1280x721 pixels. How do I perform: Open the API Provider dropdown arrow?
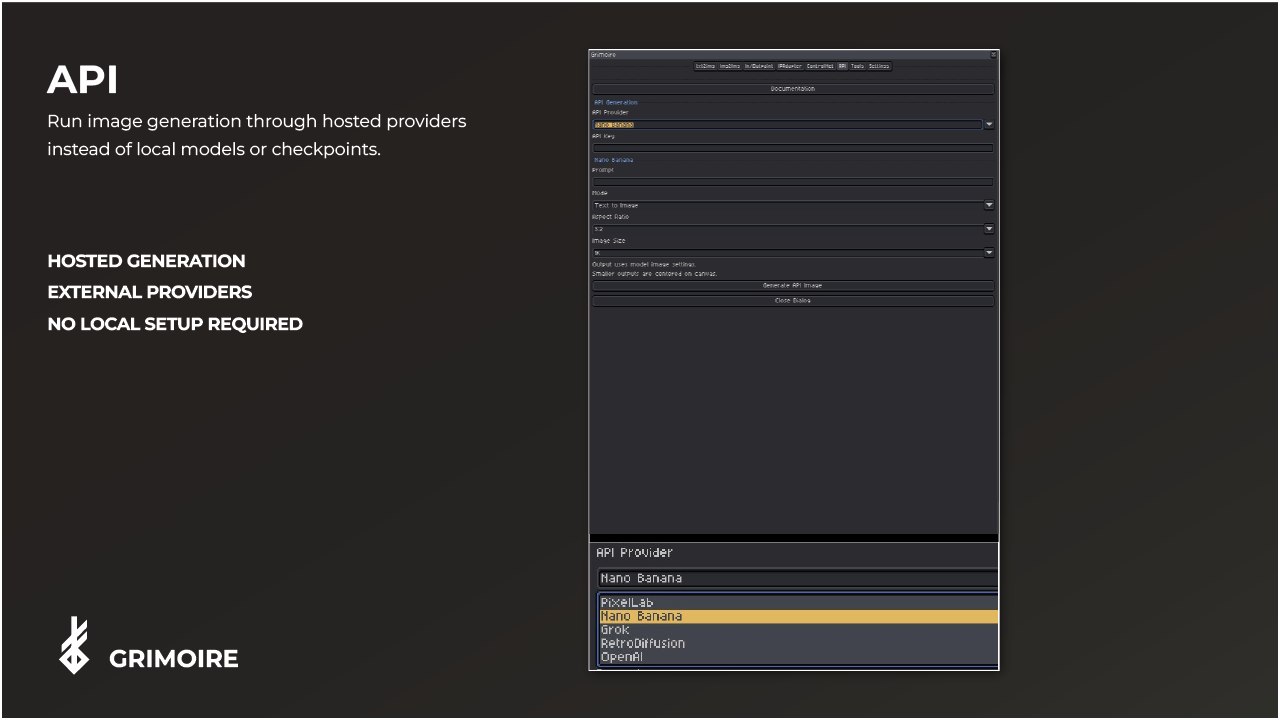click(x=989, y=125)
